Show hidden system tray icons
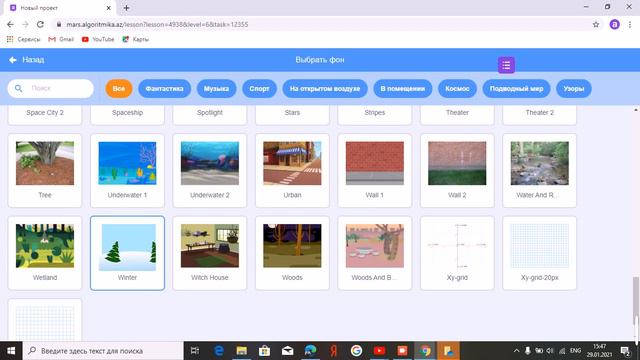640x360 pixels. pos(516,351)
